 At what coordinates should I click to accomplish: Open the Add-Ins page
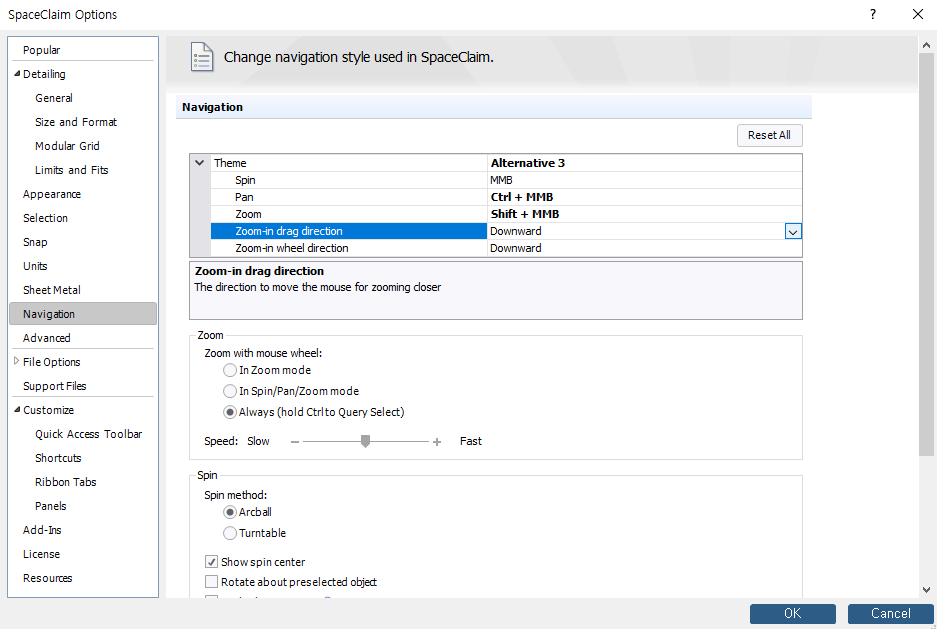tap(42, 530)
